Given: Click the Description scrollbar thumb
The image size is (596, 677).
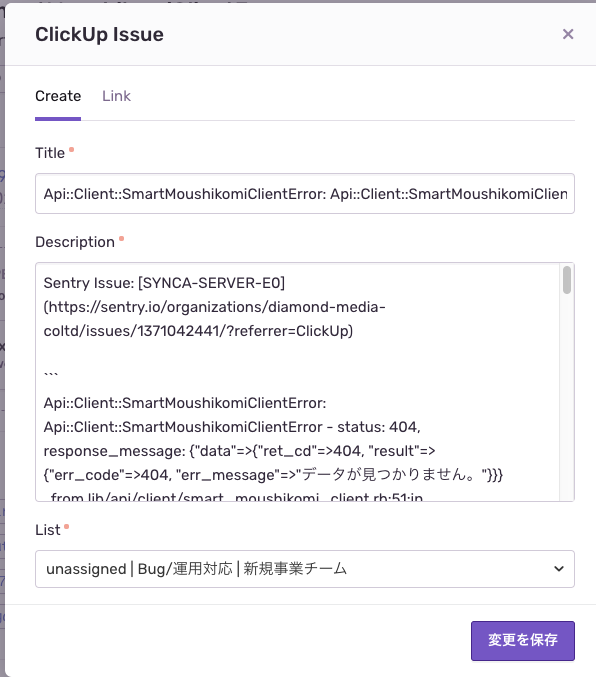Looking at the screenshot, I should tap(567, 280).
